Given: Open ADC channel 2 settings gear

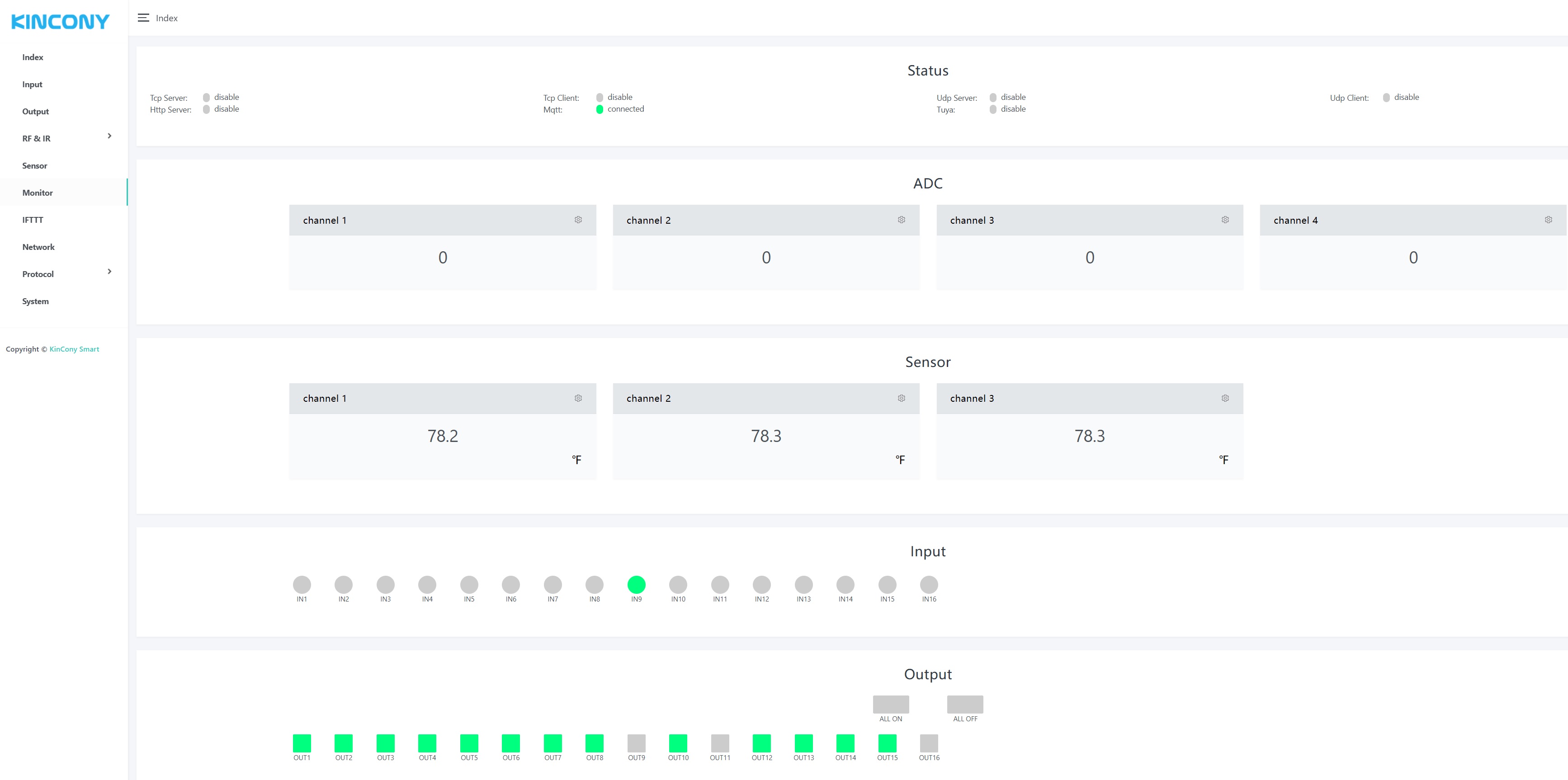Looking at the screenshot, I should (901, 220).
